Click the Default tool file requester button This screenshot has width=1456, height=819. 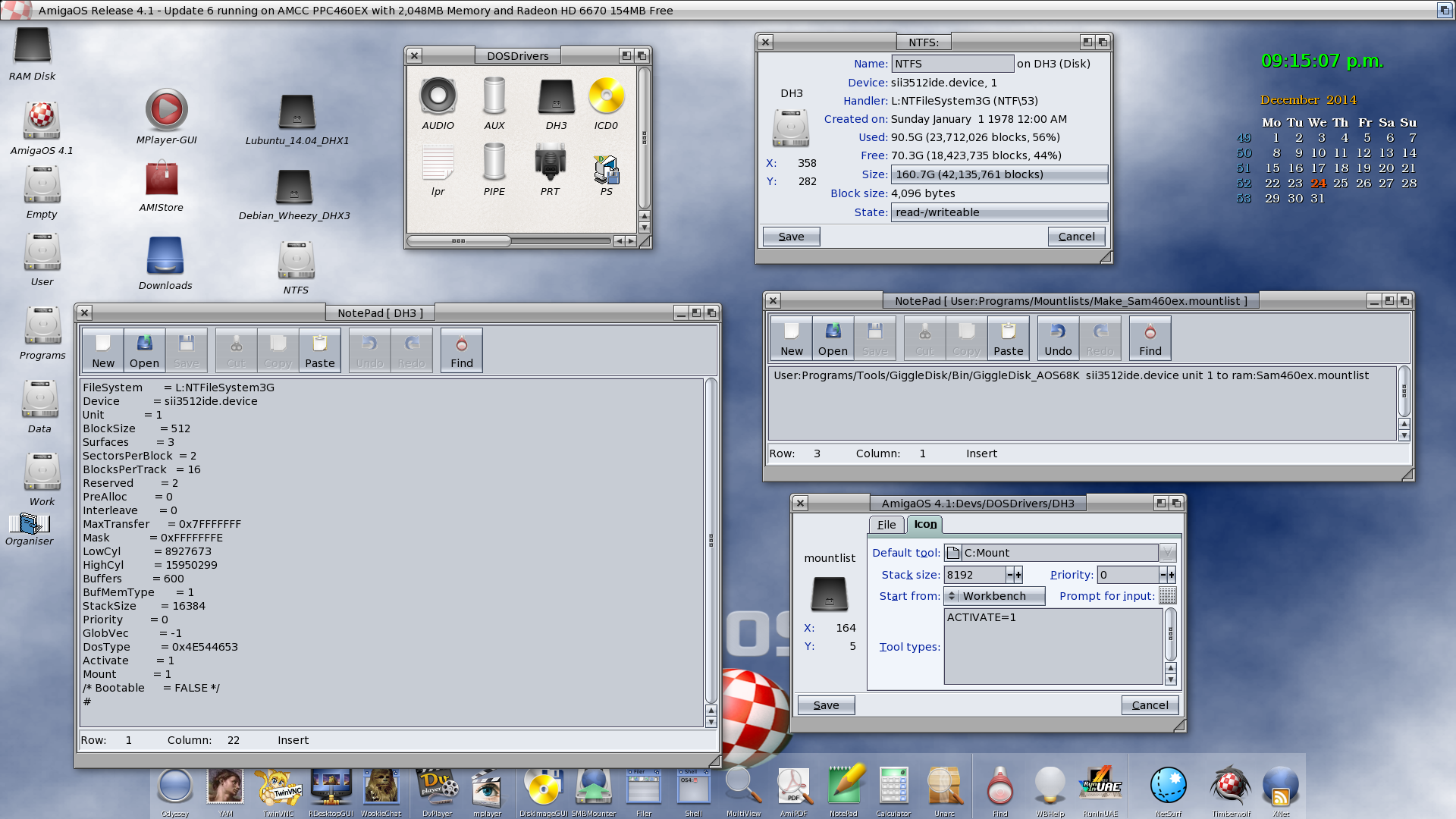(x=953, y=553)
